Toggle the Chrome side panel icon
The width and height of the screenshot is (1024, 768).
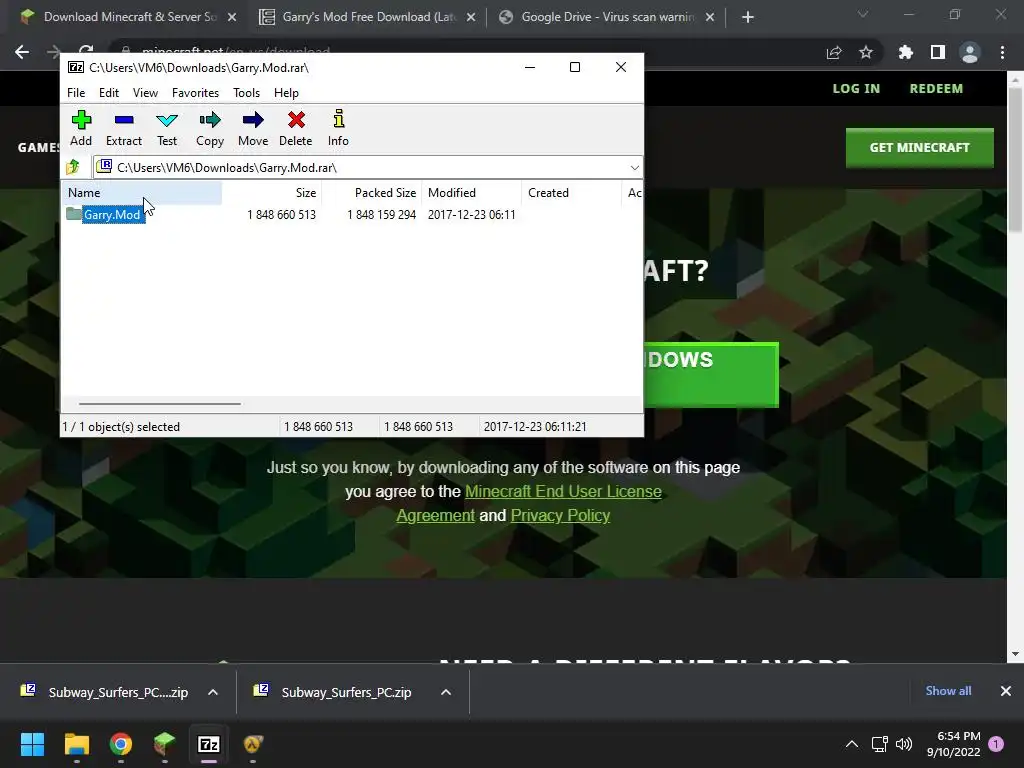[938, 52]
